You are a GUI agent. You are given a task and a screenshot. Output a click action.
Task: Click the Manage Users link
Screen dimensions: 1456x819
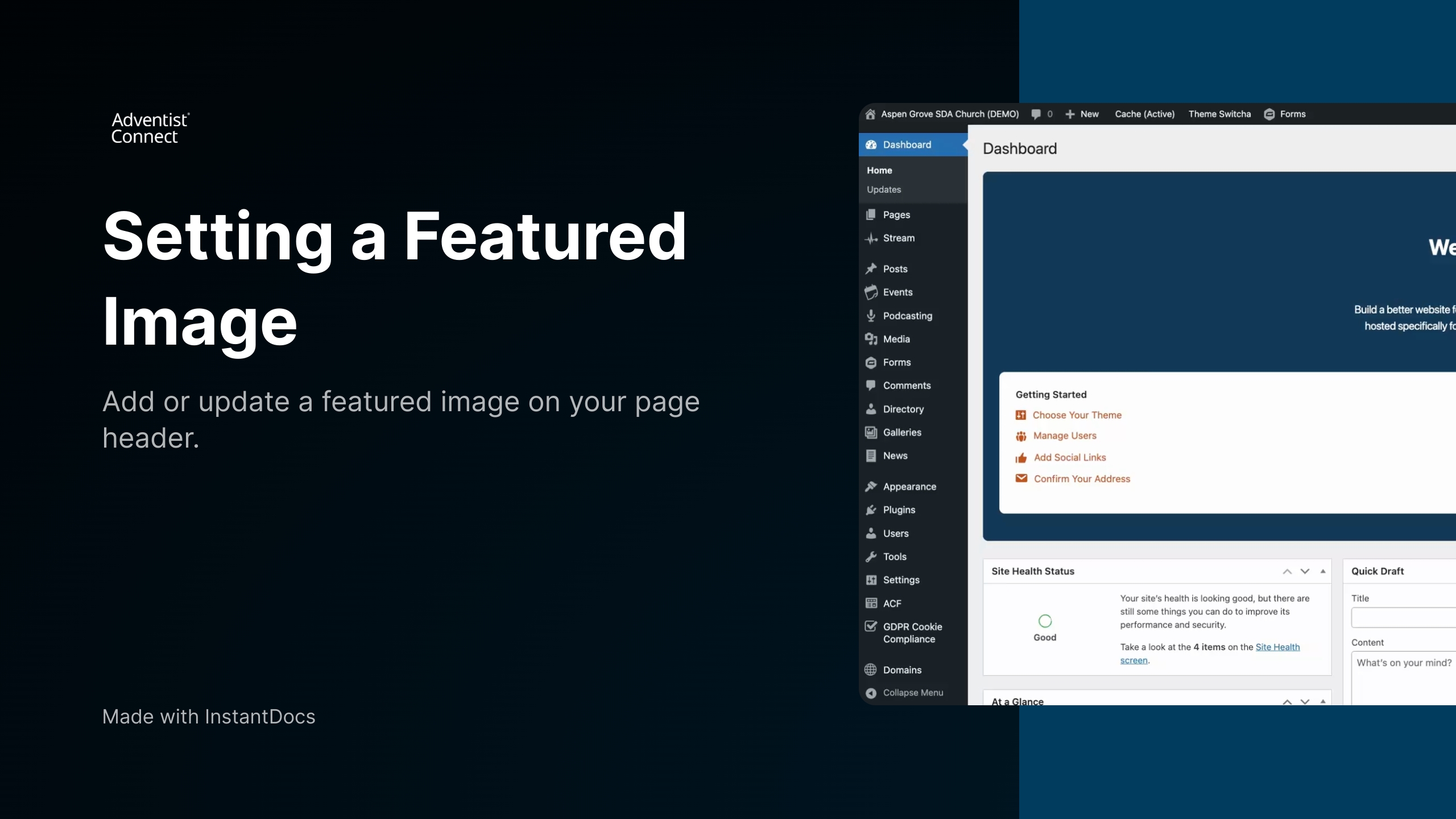(1064, 436)
